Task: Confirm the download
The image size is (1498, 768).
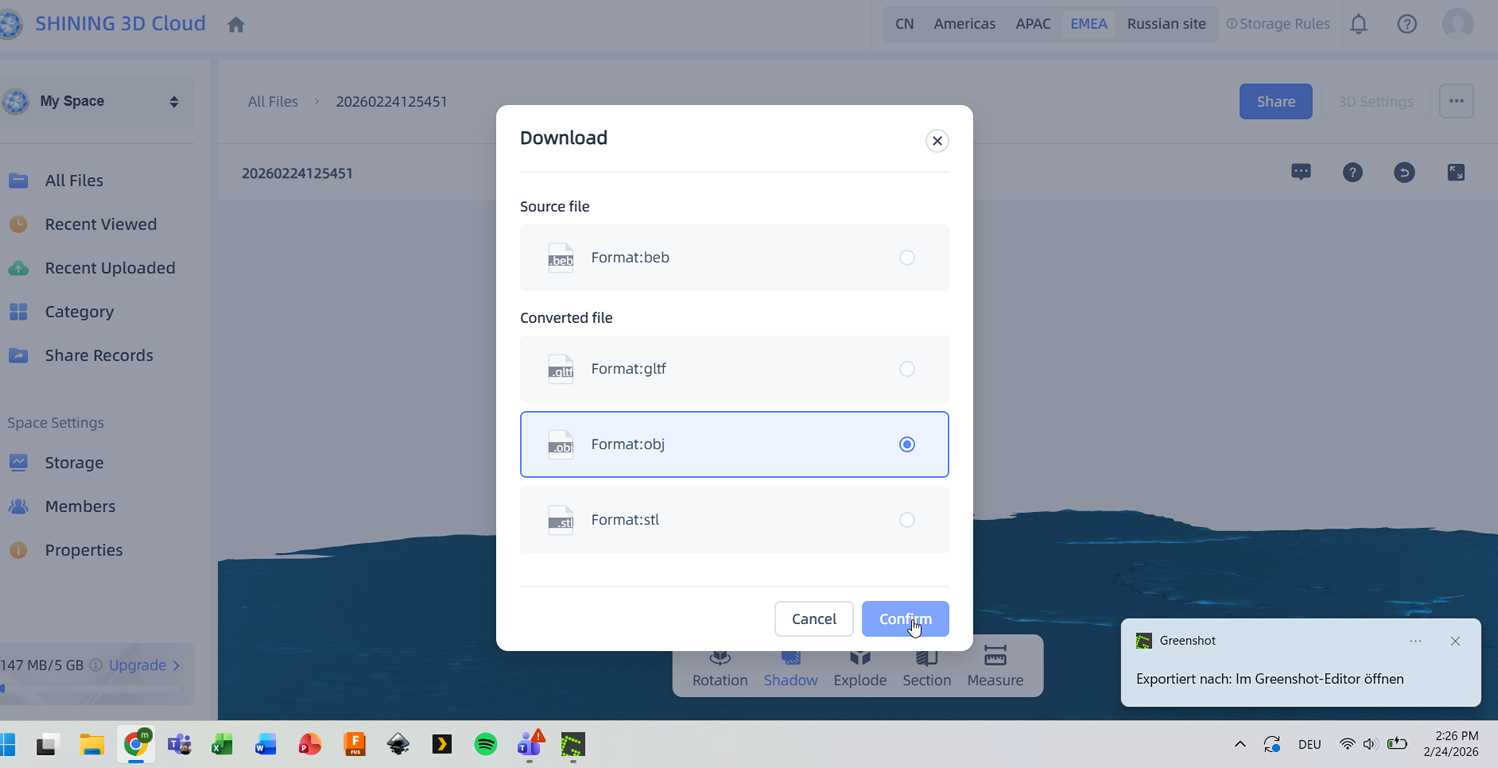Action: [905, 619]
